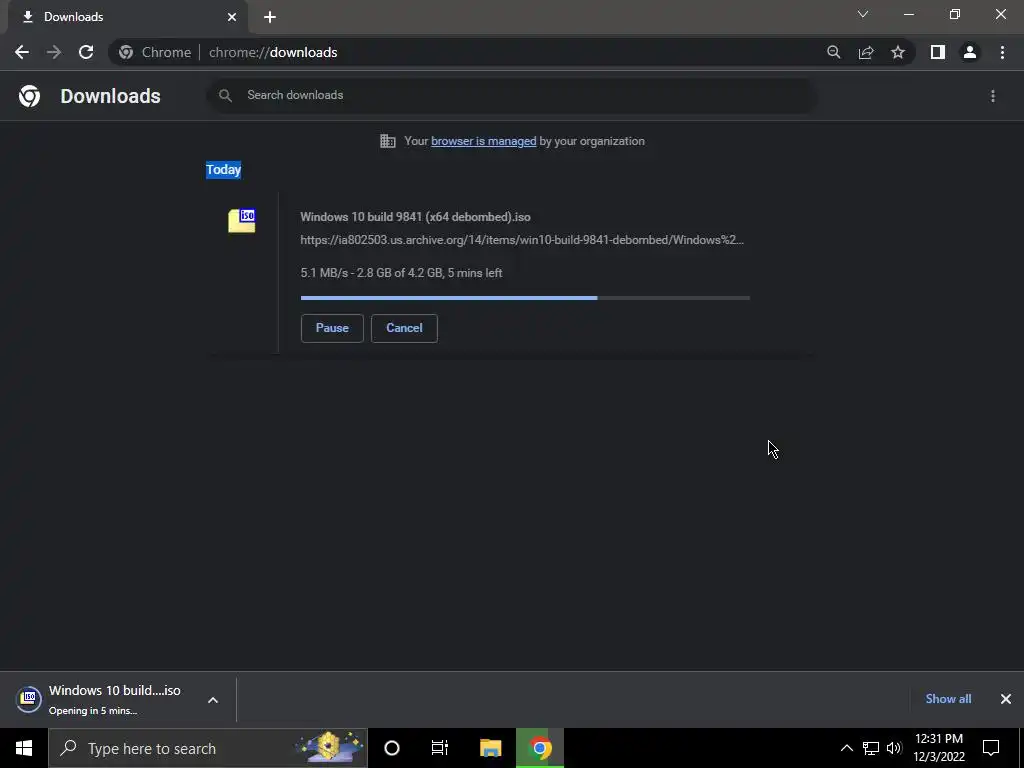Open the tab search dropdown chevron
1024x768 pixels.
tap(863, 14)
